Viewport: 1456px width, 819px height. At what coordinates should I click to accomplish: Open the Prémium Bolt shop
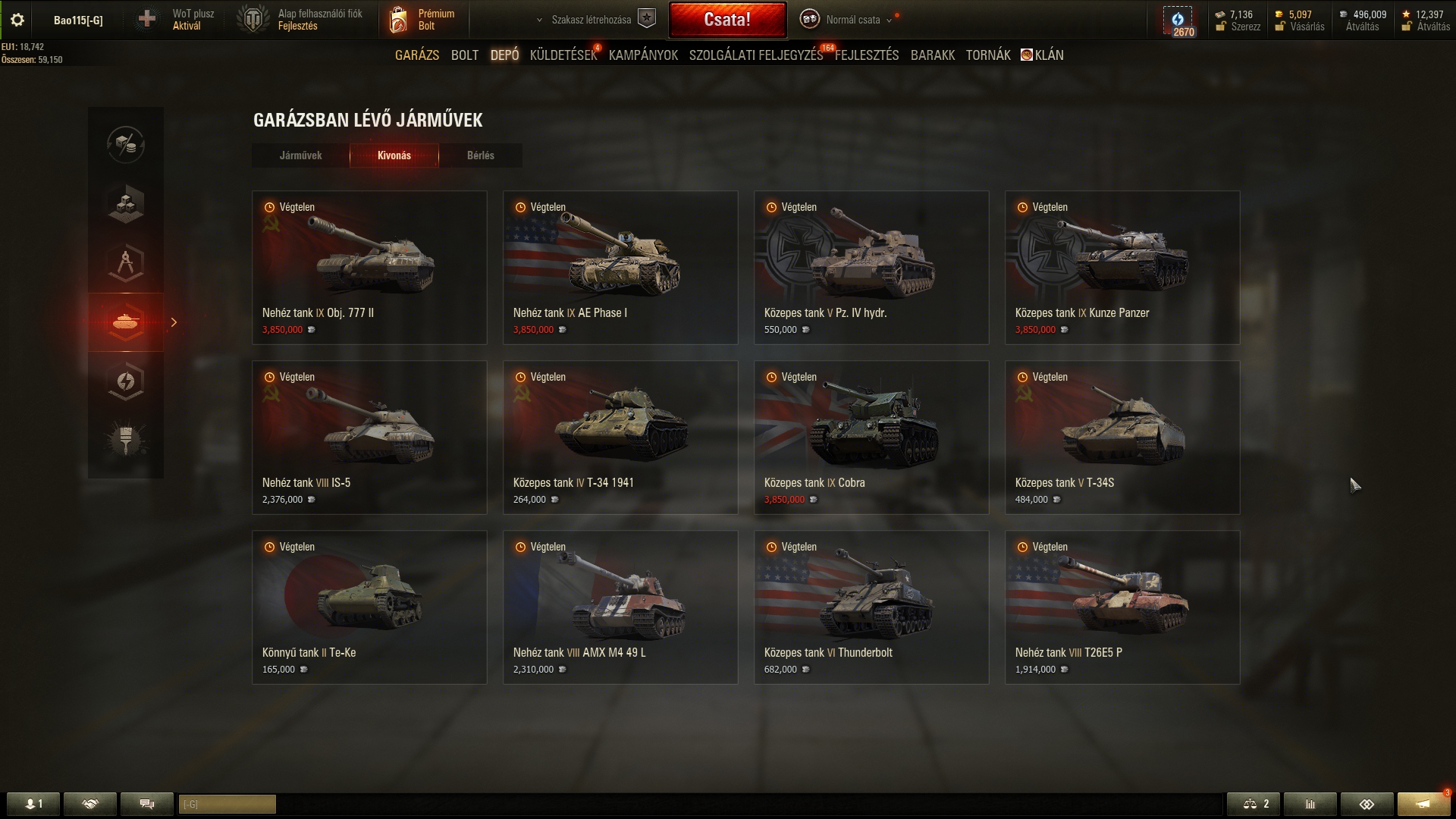(x=423, y=20)
